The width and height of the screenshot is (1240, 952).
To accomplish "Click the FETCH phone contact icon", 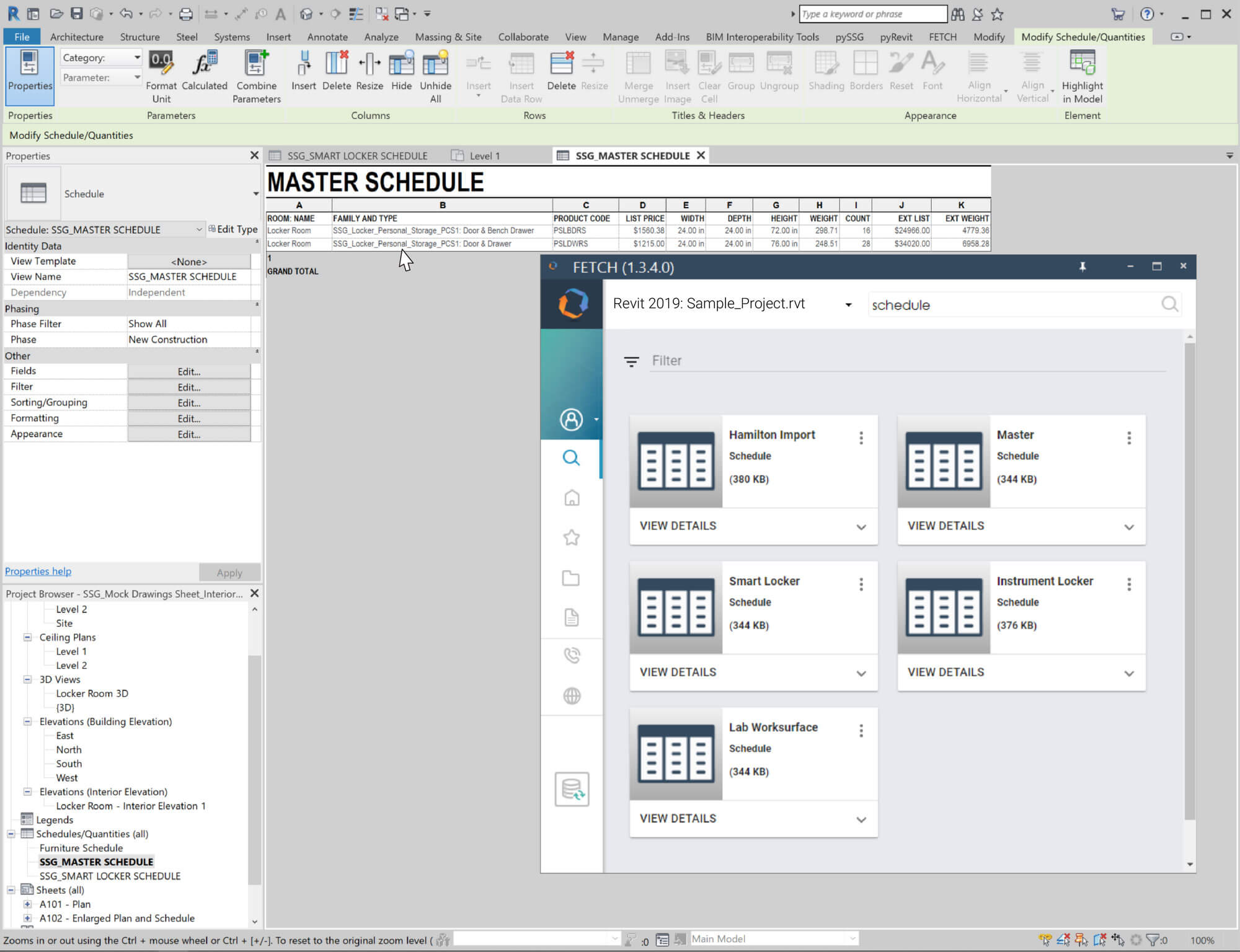I will point(571,655).
